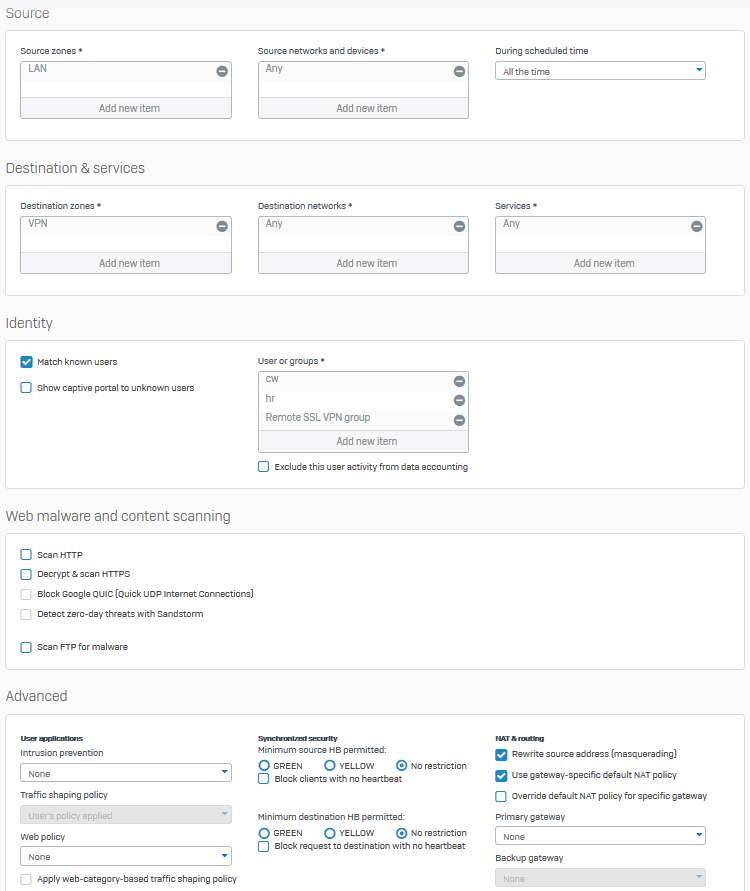Select GREEN for minimum source HB
The height and width of the screenshot is (891, 750).
point(265,766)
